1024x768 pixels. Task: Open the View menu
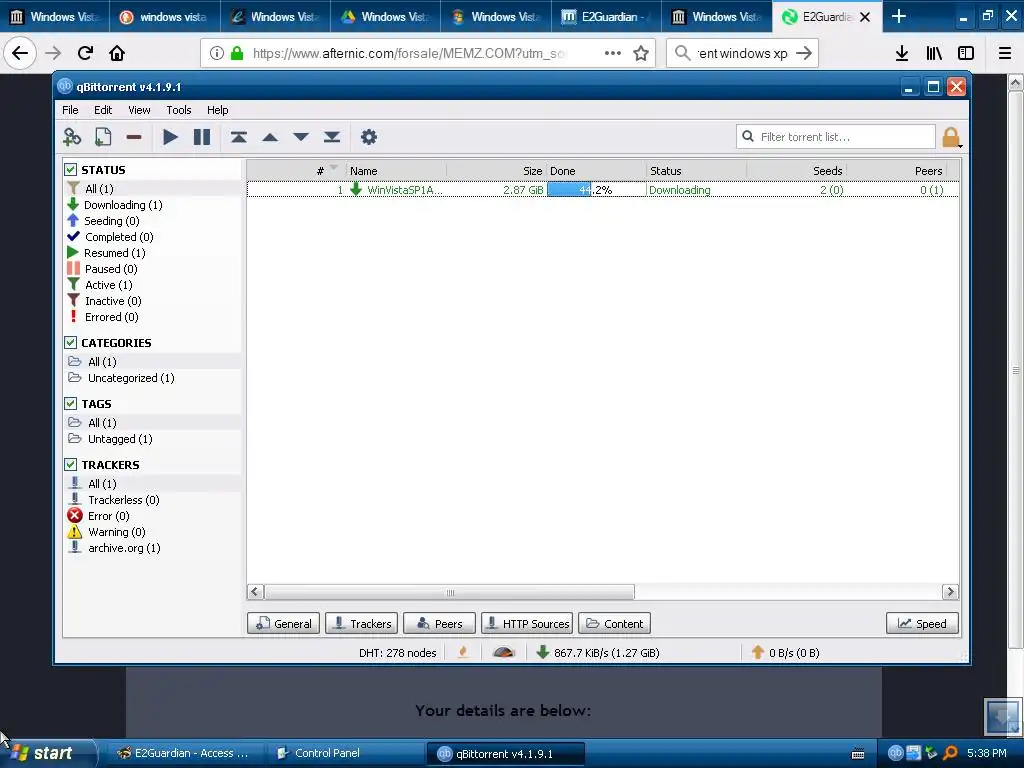(x=139, y=110)
